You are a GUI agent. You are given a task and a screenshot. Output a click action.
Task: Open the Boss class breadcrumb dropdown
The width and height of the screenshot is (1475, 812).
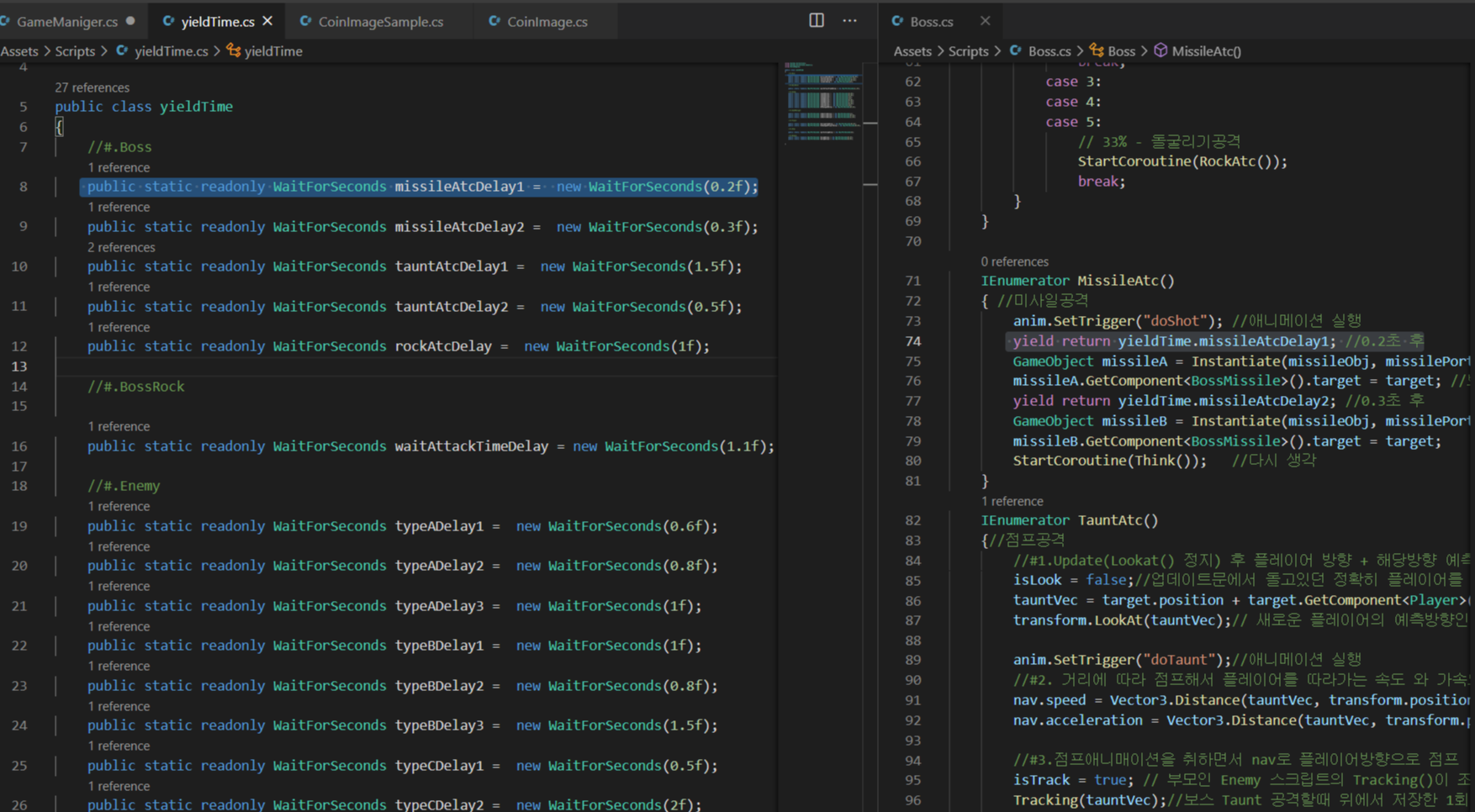click(x=1120, y=51)
